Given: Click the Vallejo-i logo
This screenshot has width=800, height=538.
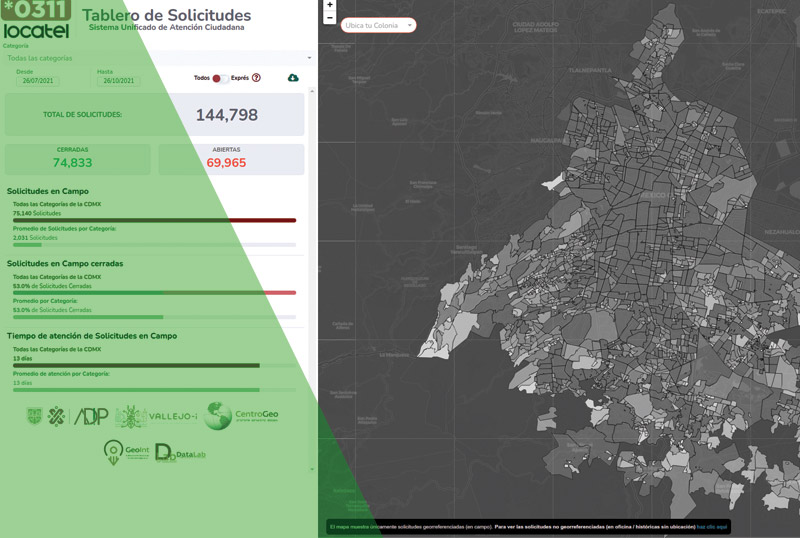Looking at the screenshot, I should pos(158,416).
